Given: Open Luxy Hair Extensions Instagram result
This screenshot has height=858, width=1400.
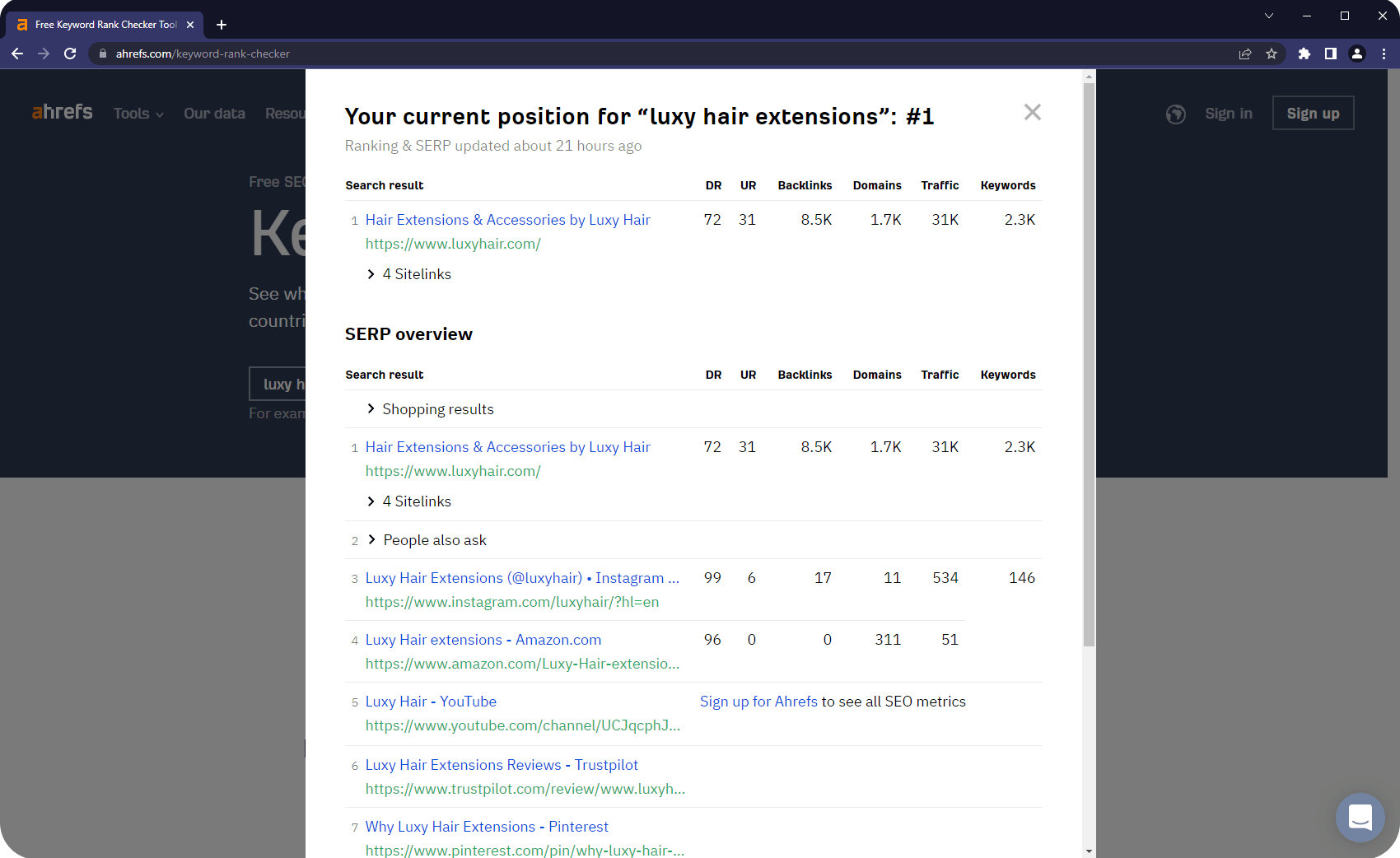Looking at the screenshot, I should click(x=522, y=578).
